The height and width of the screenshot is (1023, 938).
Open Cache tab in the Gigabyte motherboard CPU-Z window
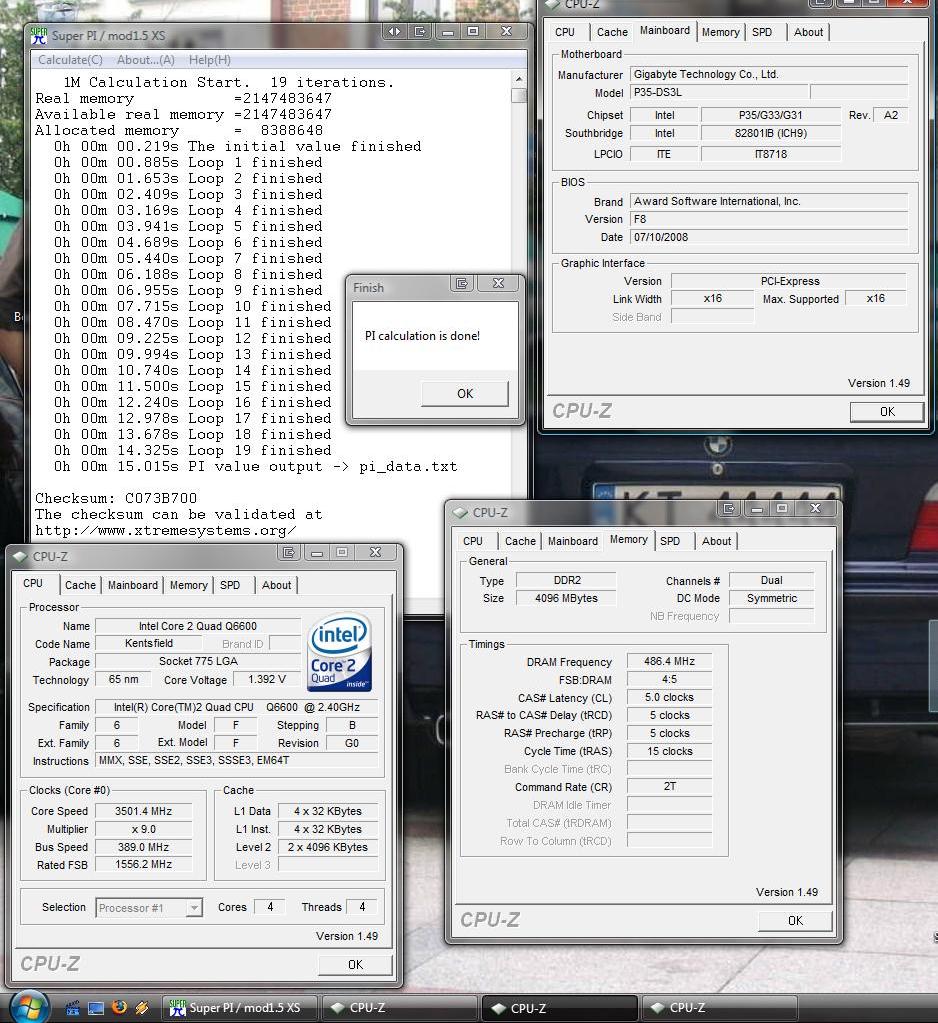coord(612,32)
